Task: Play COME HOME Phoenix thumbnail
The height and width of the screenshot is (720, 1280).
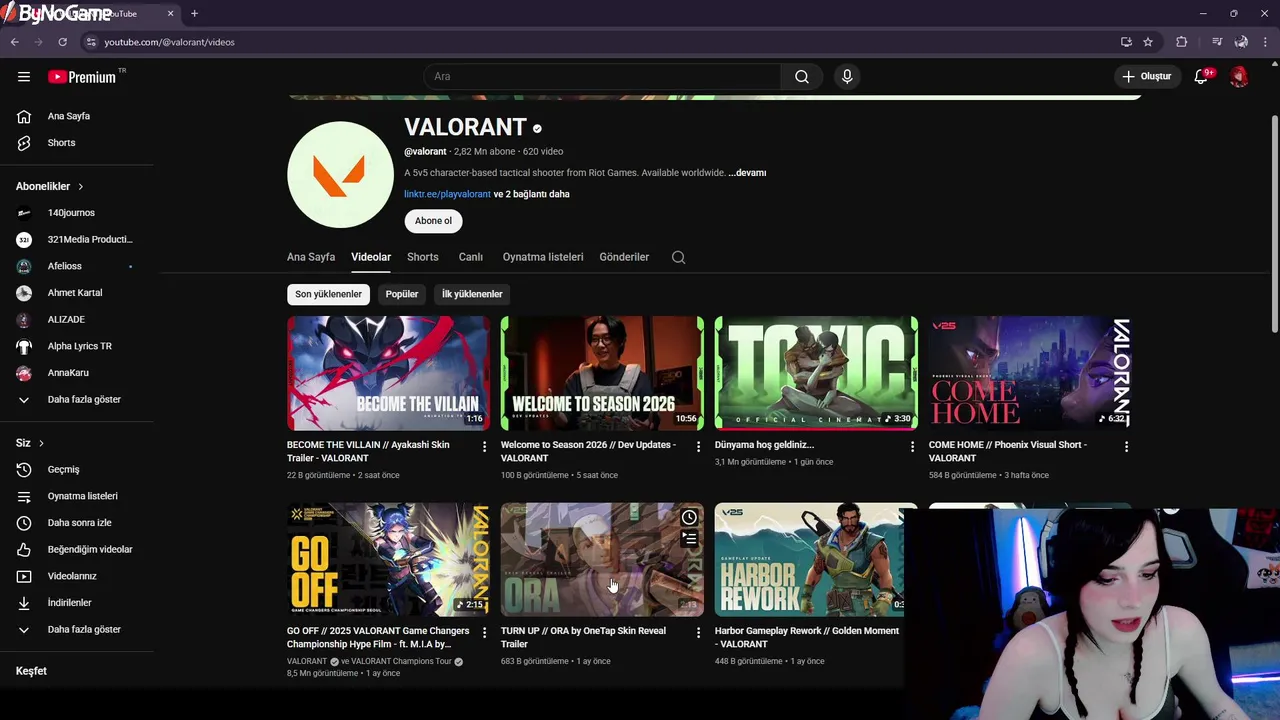Action: click(x=1030, y=373)
